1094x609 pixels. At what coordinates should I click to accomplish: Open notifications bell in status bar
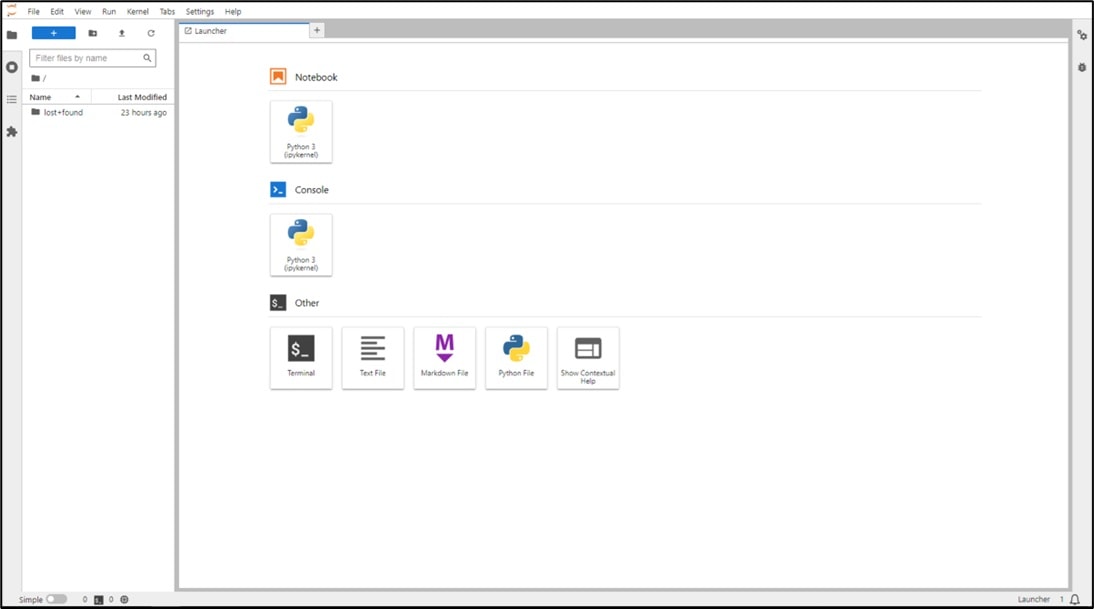coord(1075,599)
